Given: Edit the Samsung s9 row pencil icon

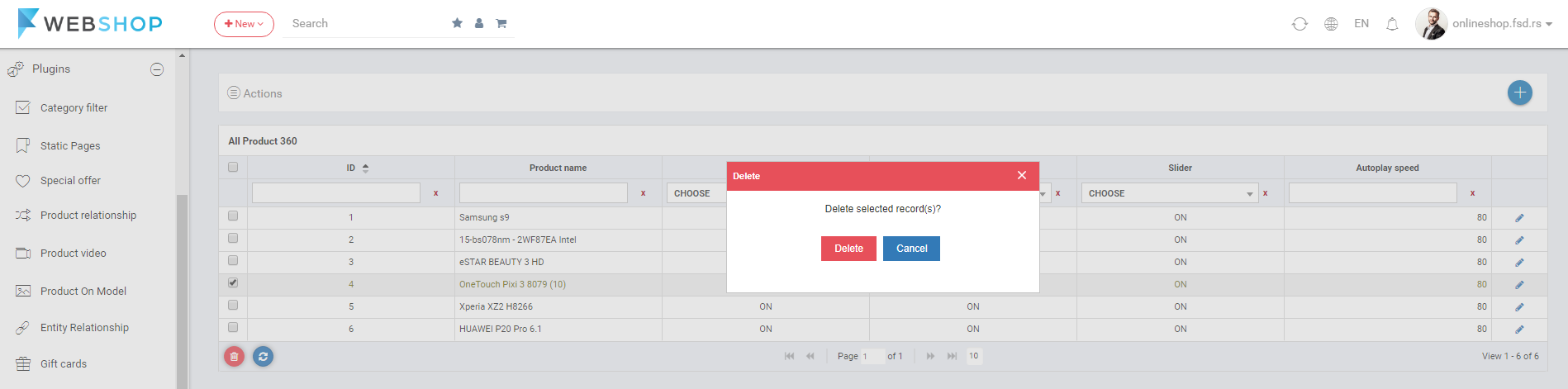Looking at the screenshot, I should click(x=1519, y=218).
